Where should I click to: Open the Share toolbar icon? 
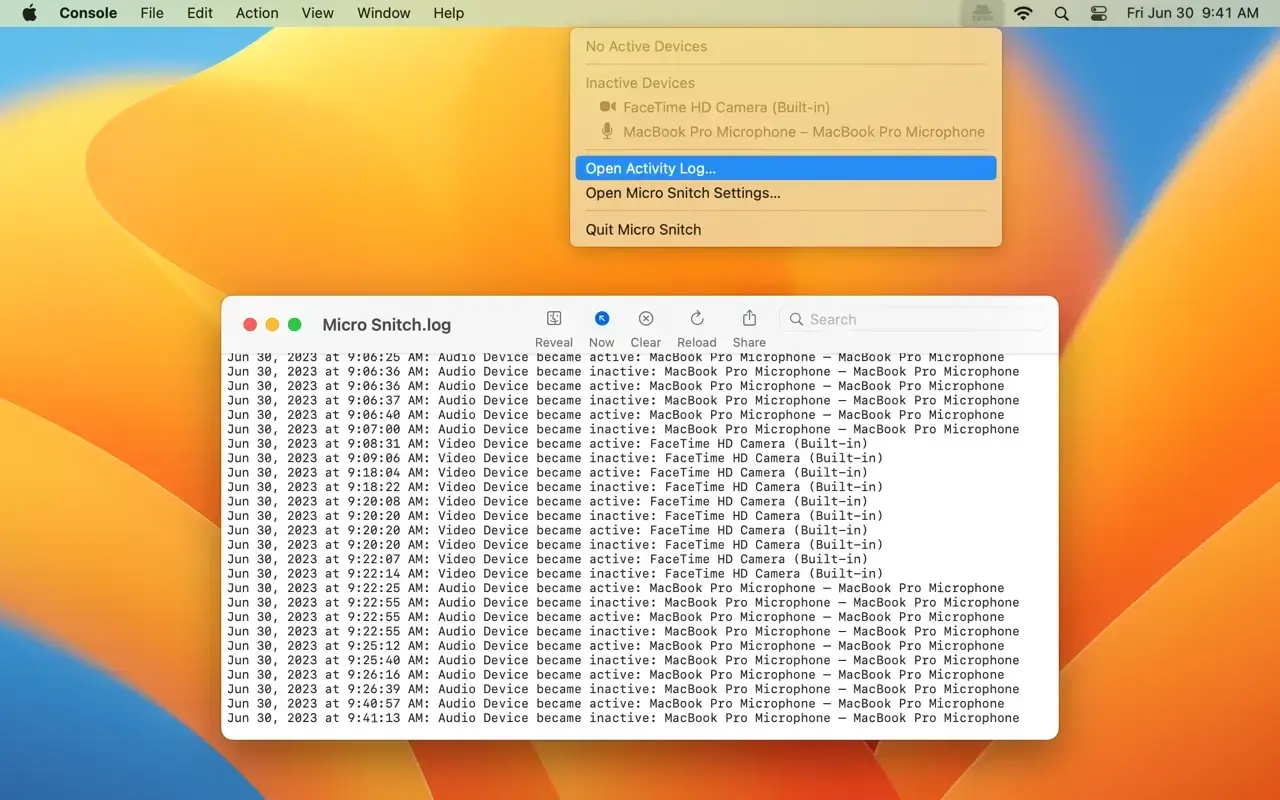pyautogui.click(x=749, y=319)
